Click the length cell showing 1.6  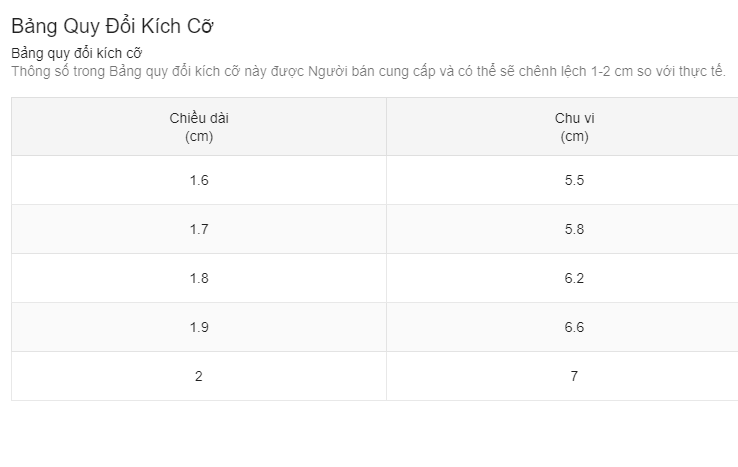pos(199,180)
